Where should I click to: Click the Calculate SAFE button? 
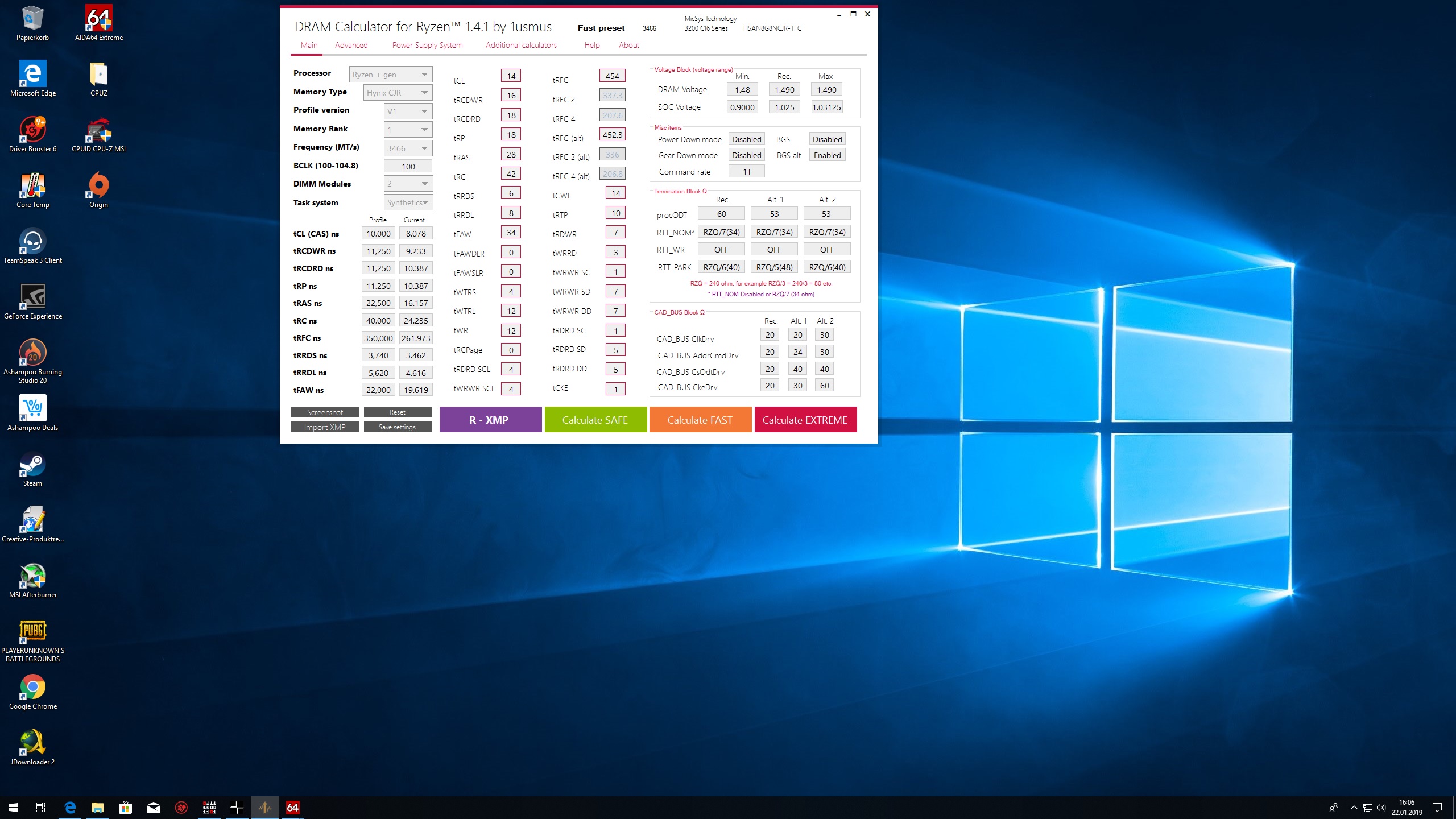click(x=595, y=420)
